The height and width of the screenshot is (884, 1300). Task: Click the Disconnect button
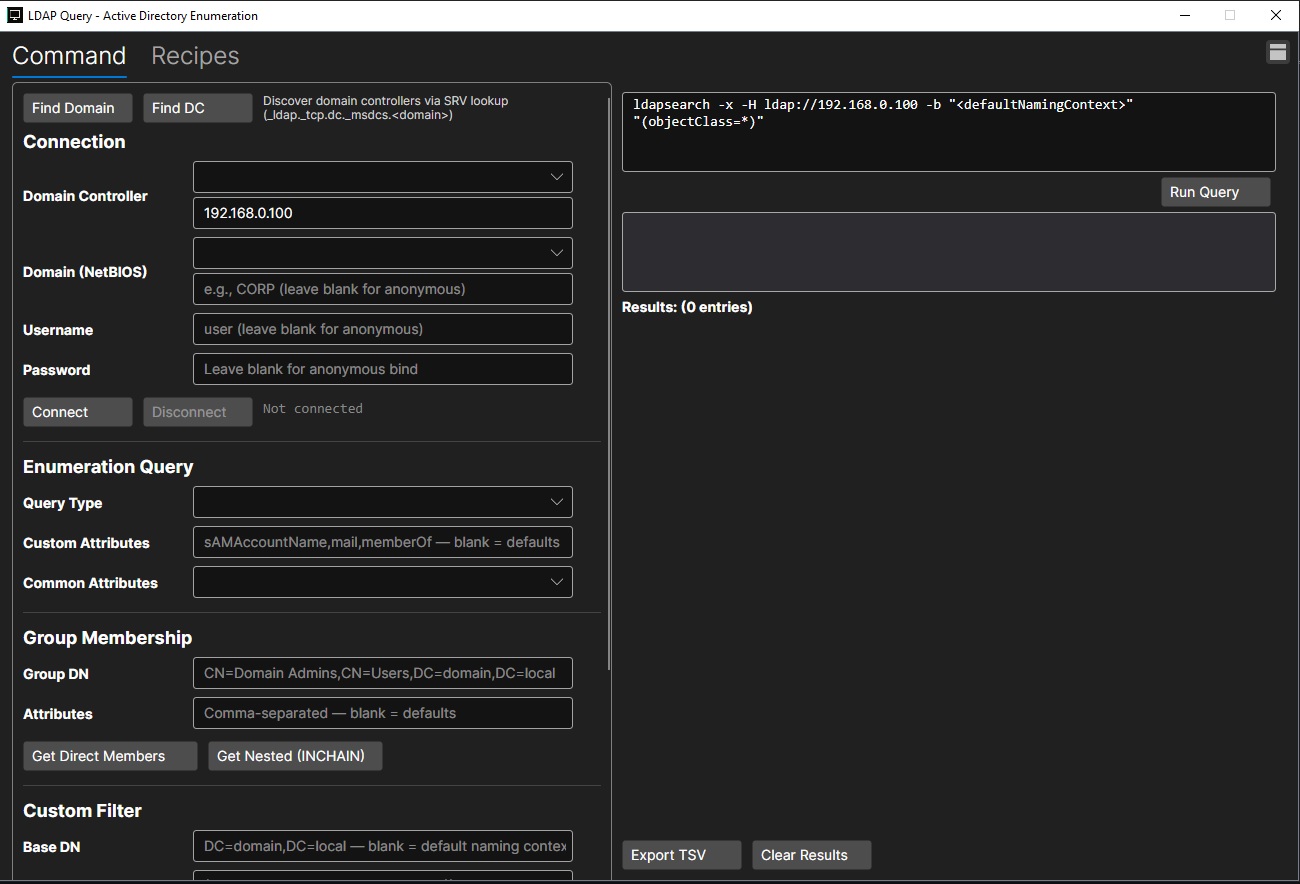(198, 412)
